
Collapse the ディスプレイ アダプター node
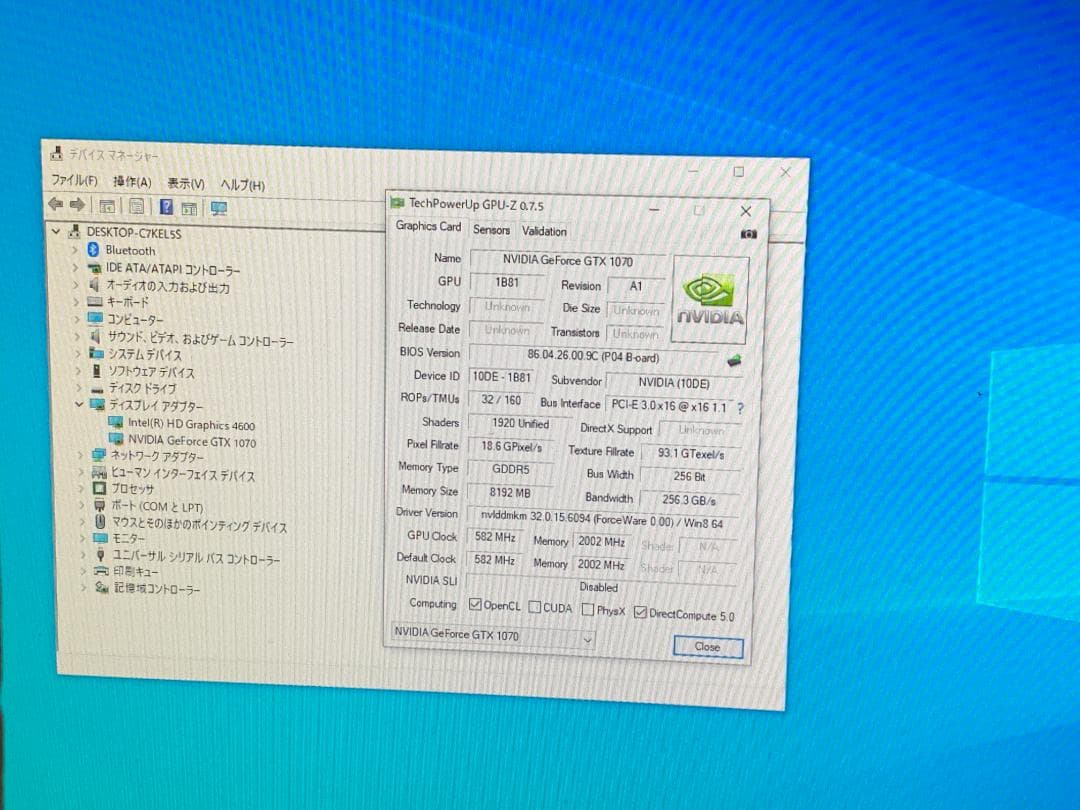click(79, 404)
